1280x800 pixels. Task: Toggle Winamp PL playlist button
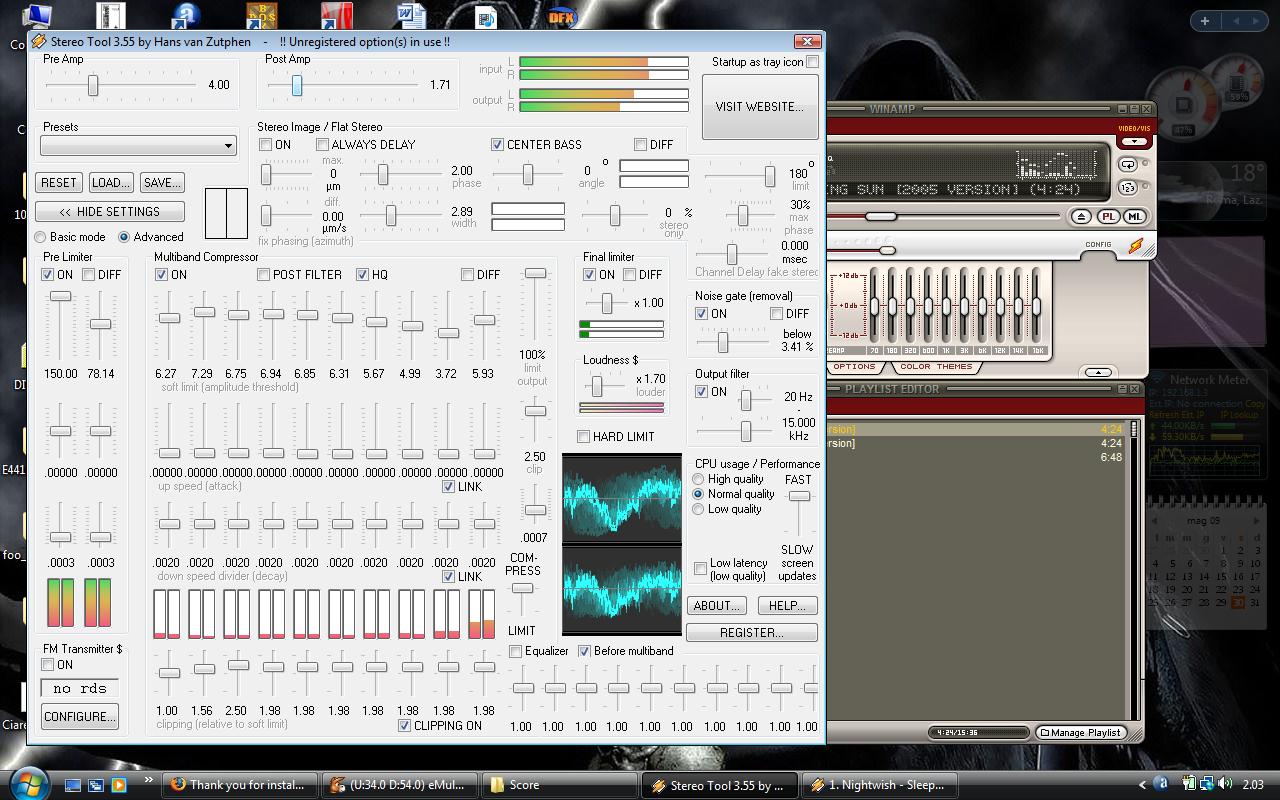pyautogui.click(x=1109, y=217)
